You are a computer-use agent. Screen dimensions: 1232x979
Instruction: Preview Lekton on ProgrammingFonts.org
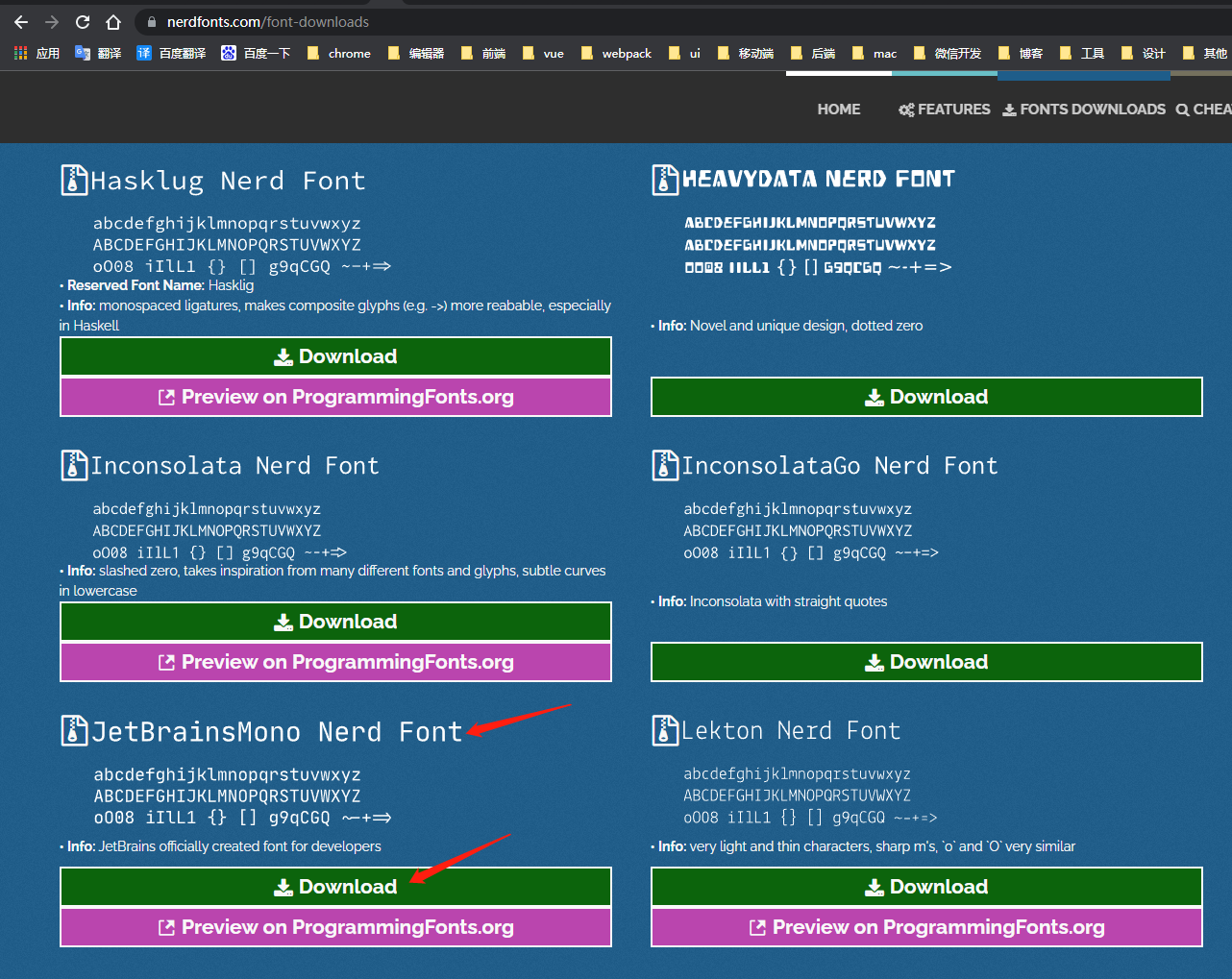926,927
